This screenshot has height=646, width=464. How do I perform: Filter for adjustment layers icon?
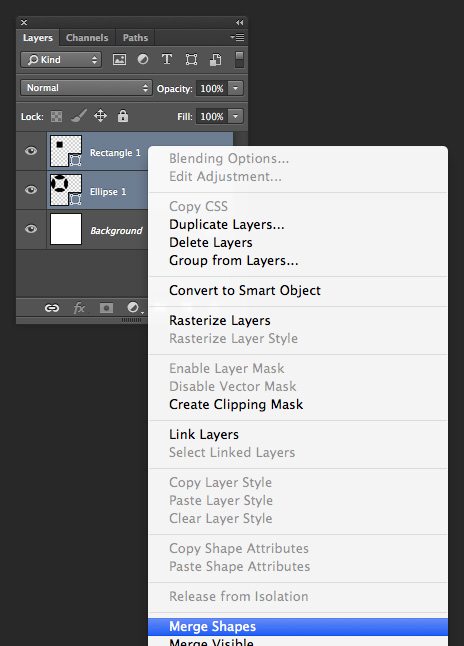(x=143, y=59)
